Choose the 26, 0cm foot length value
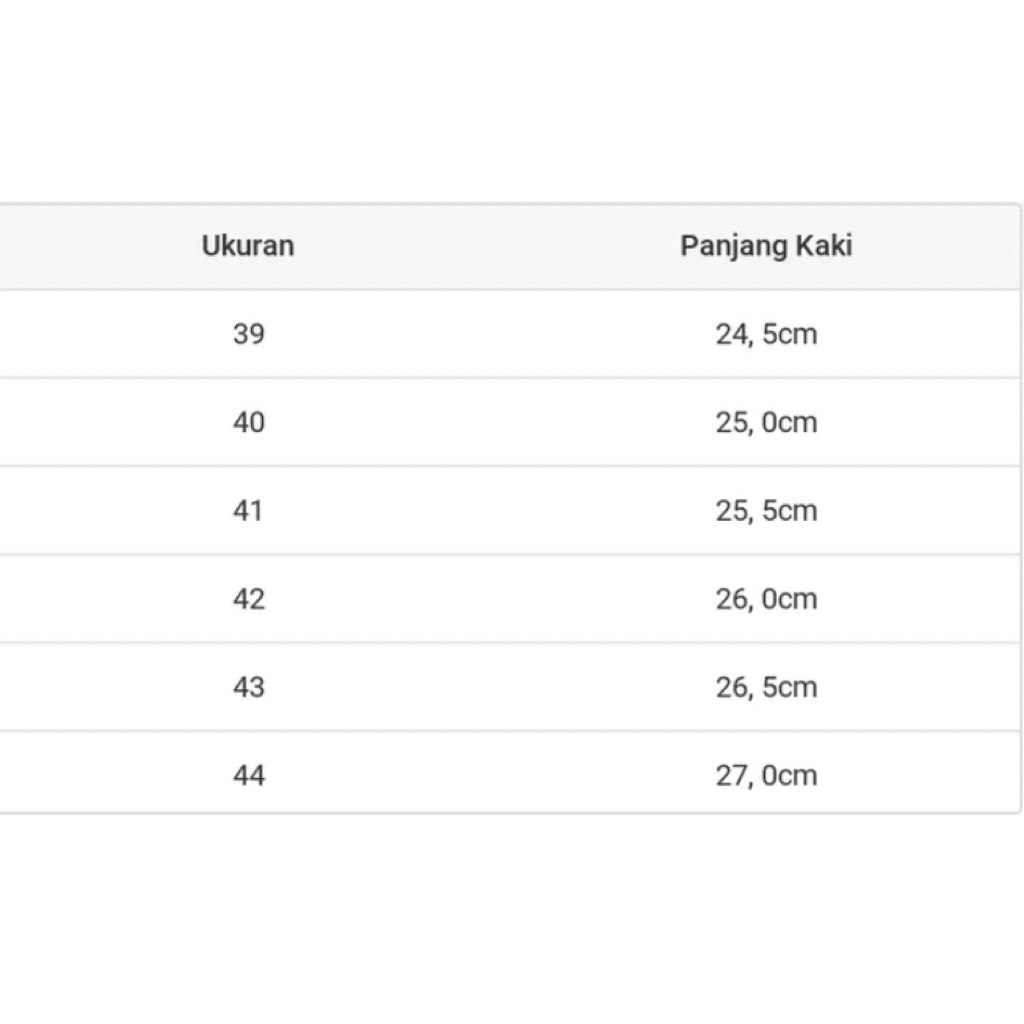Viewport: 1024px width, 1024px height. click(x=766, y=599)
